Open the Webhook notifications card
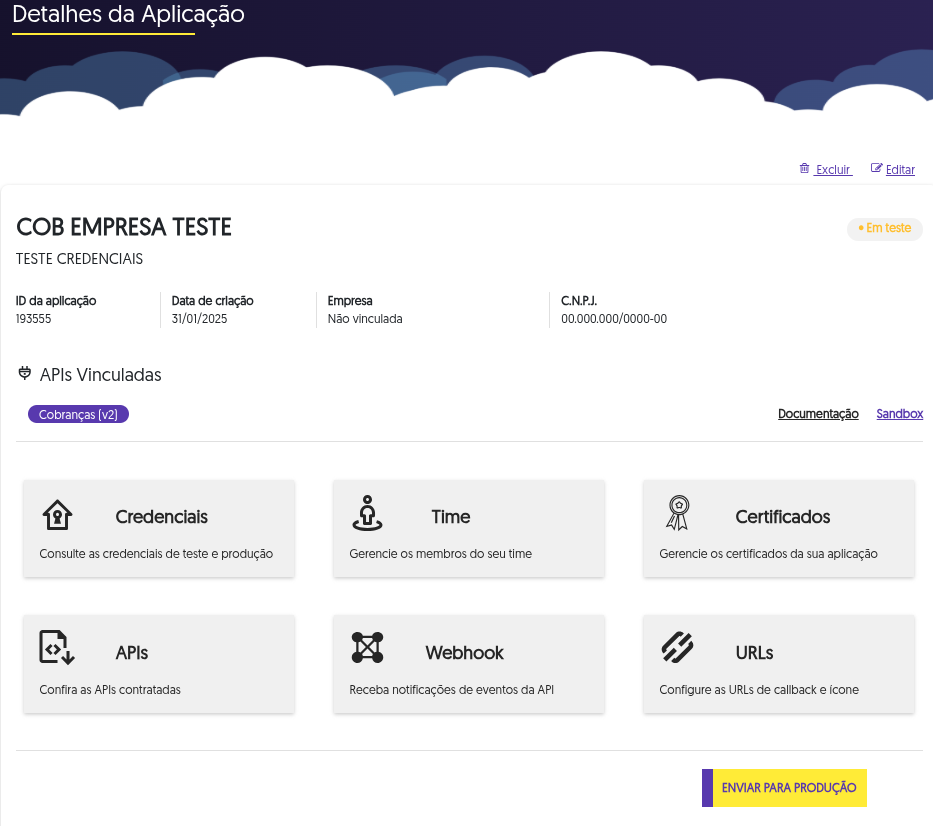The width and height of the screenshot is (933, 826). (469, 664)
